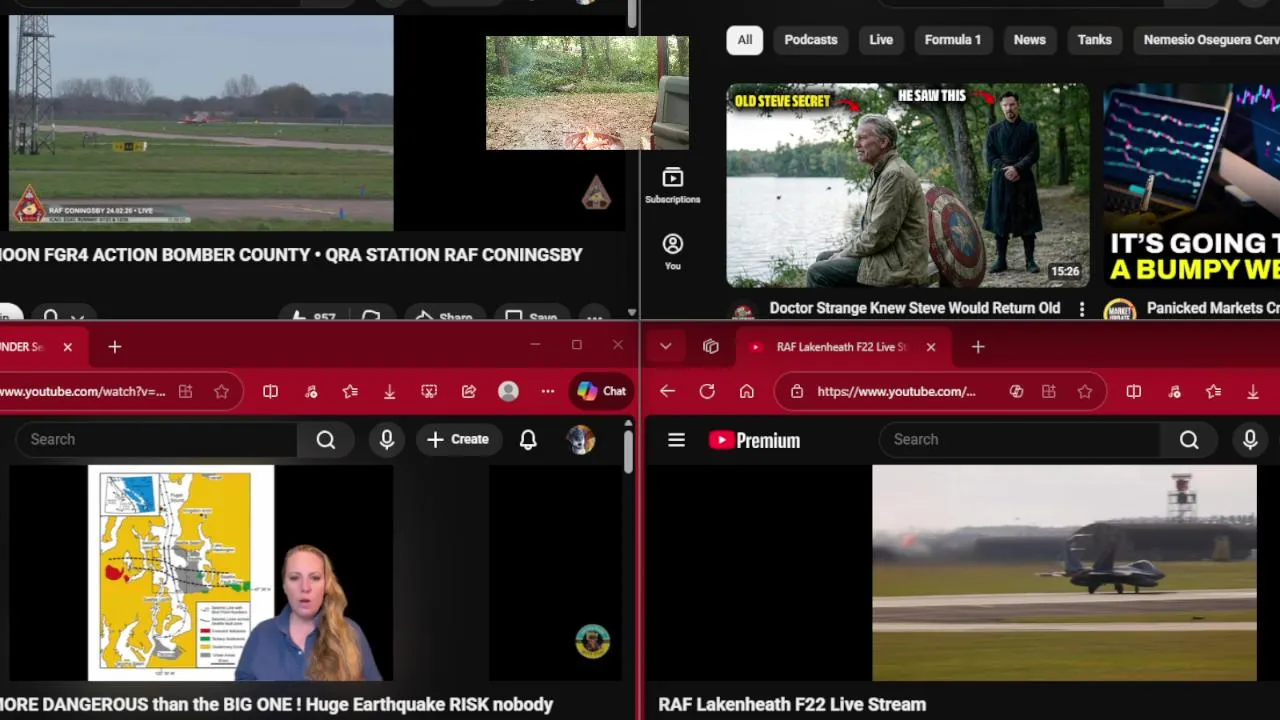Open Downloads in left Edge window
The width and height of the screenshot is (1280, 720).
tap(390, 392)
